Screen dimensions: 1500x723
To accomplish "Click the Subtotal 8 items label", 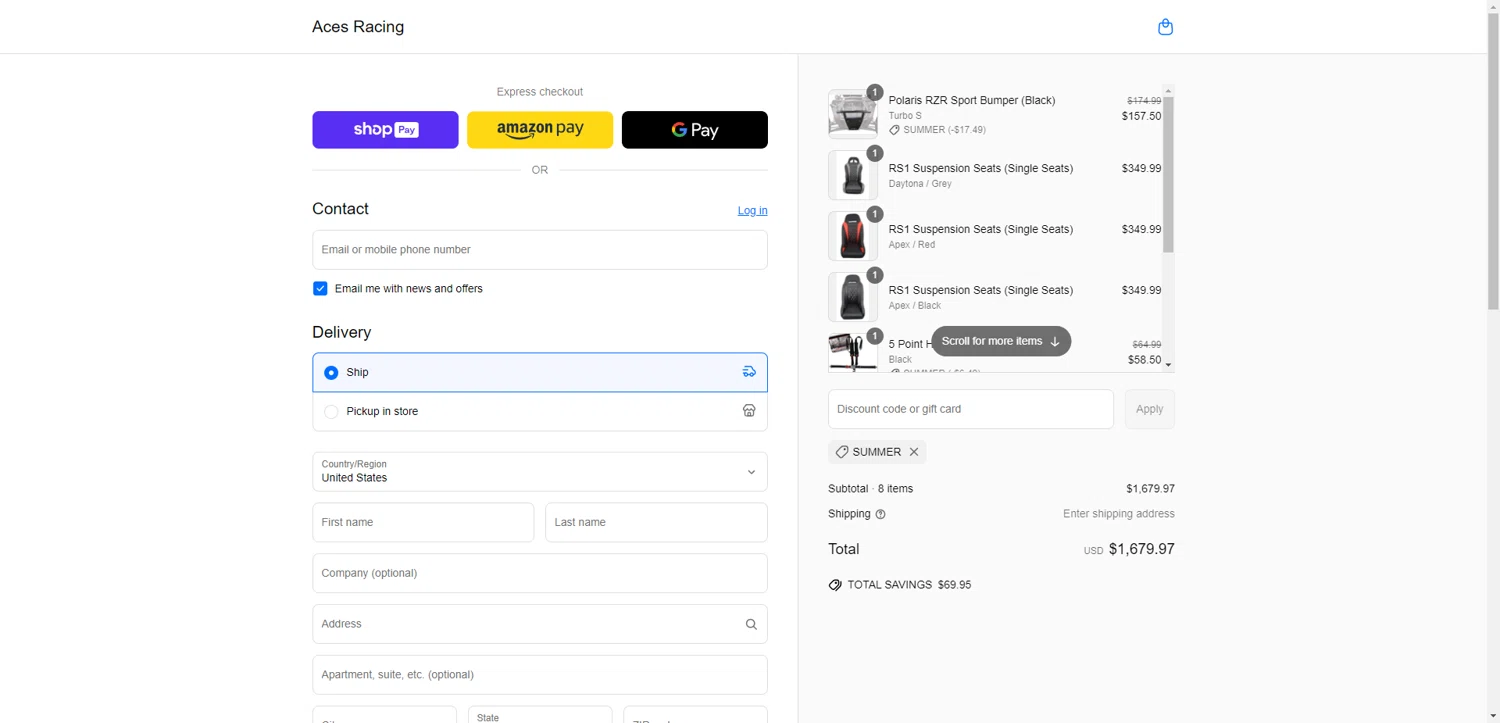I will coord(870,489).
